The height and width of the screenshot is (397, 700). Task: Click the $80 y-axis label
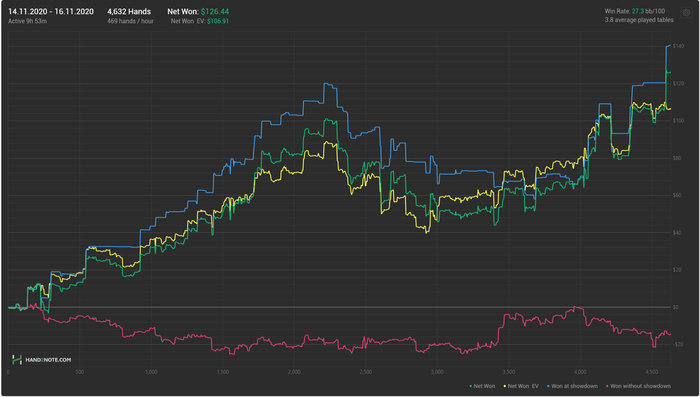[677, 158]
